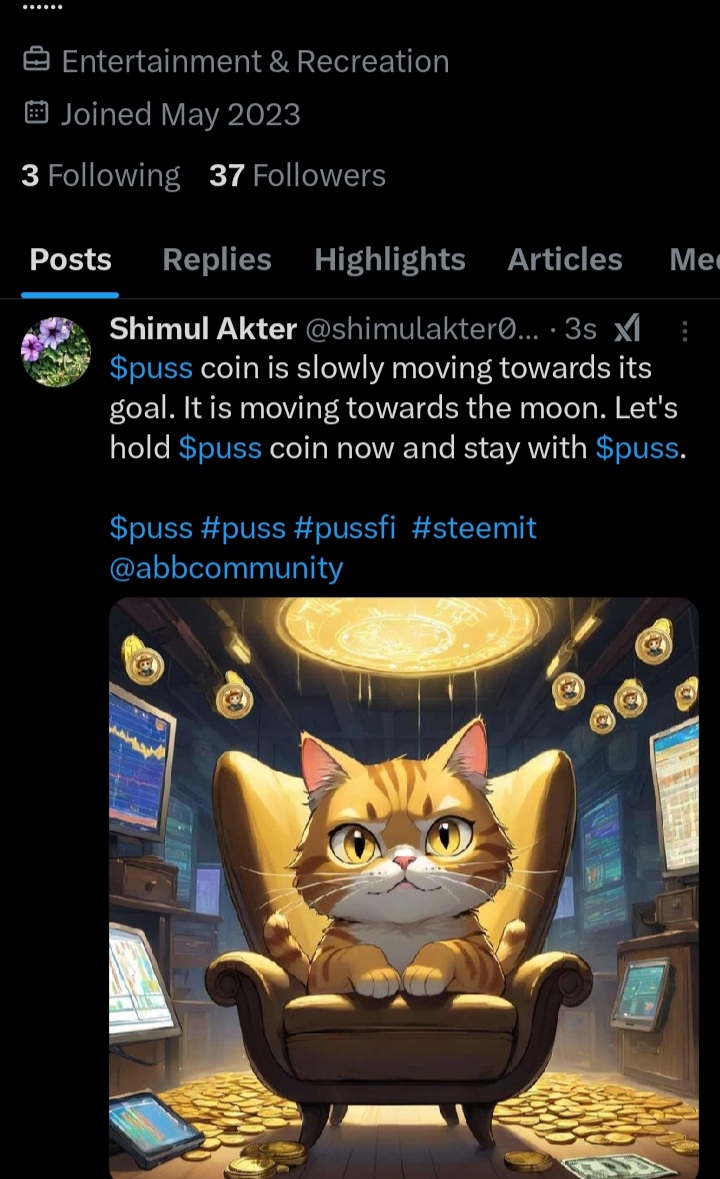Screen dimensions: 720x1179
Task: Open the Articles tab
Action: pos(564,259)
